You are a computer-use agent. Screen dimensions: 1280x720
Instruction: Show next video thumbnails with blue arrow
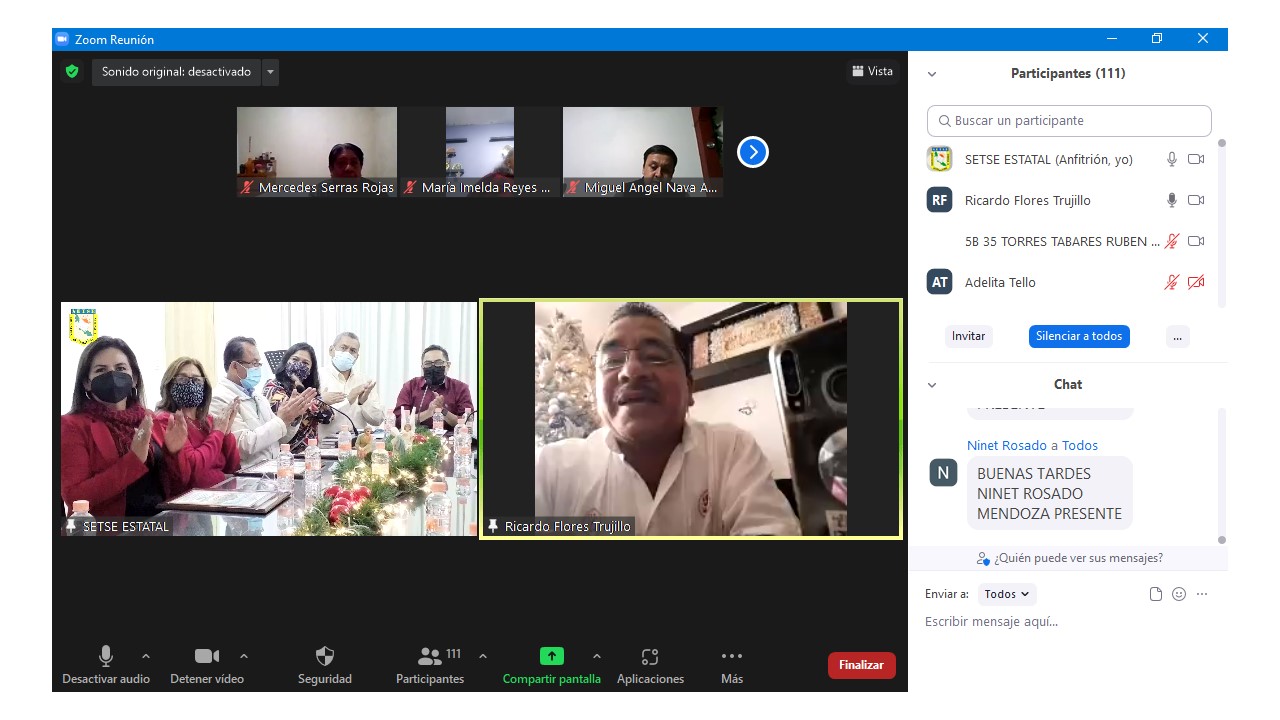point(753,152)
